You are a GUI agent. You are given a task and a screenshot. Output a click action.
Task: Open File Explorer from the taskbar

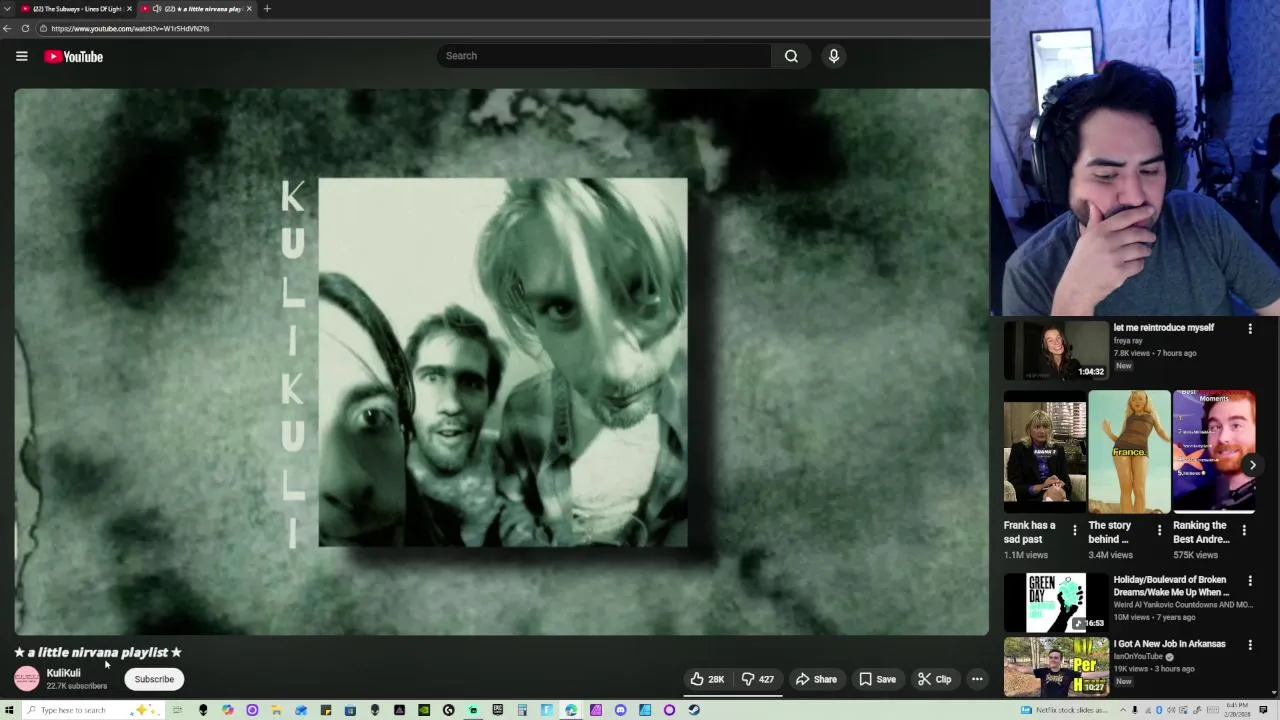(276, 710)
